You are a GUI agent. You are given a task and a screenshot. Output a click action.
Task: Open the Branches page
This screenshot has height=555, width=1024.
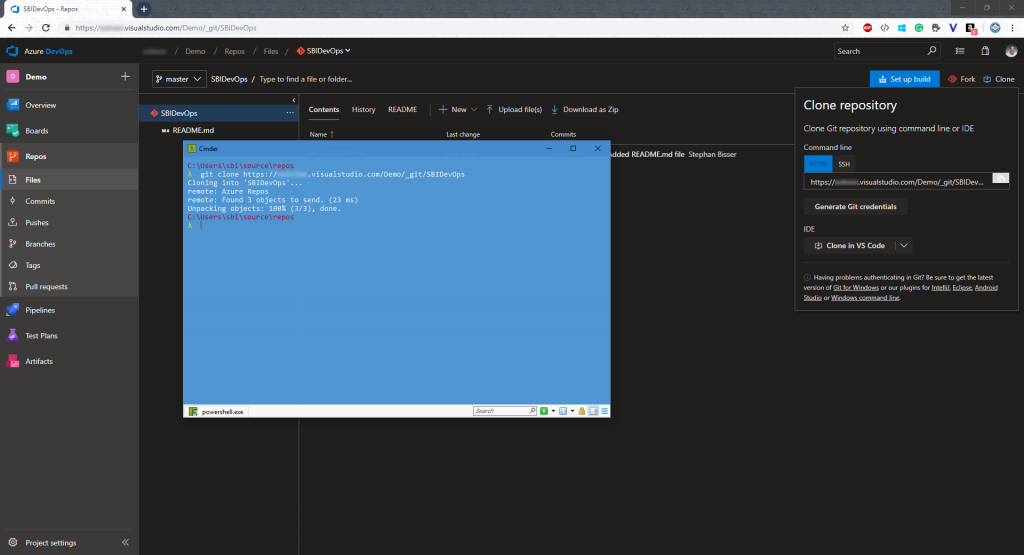[40, 244]
